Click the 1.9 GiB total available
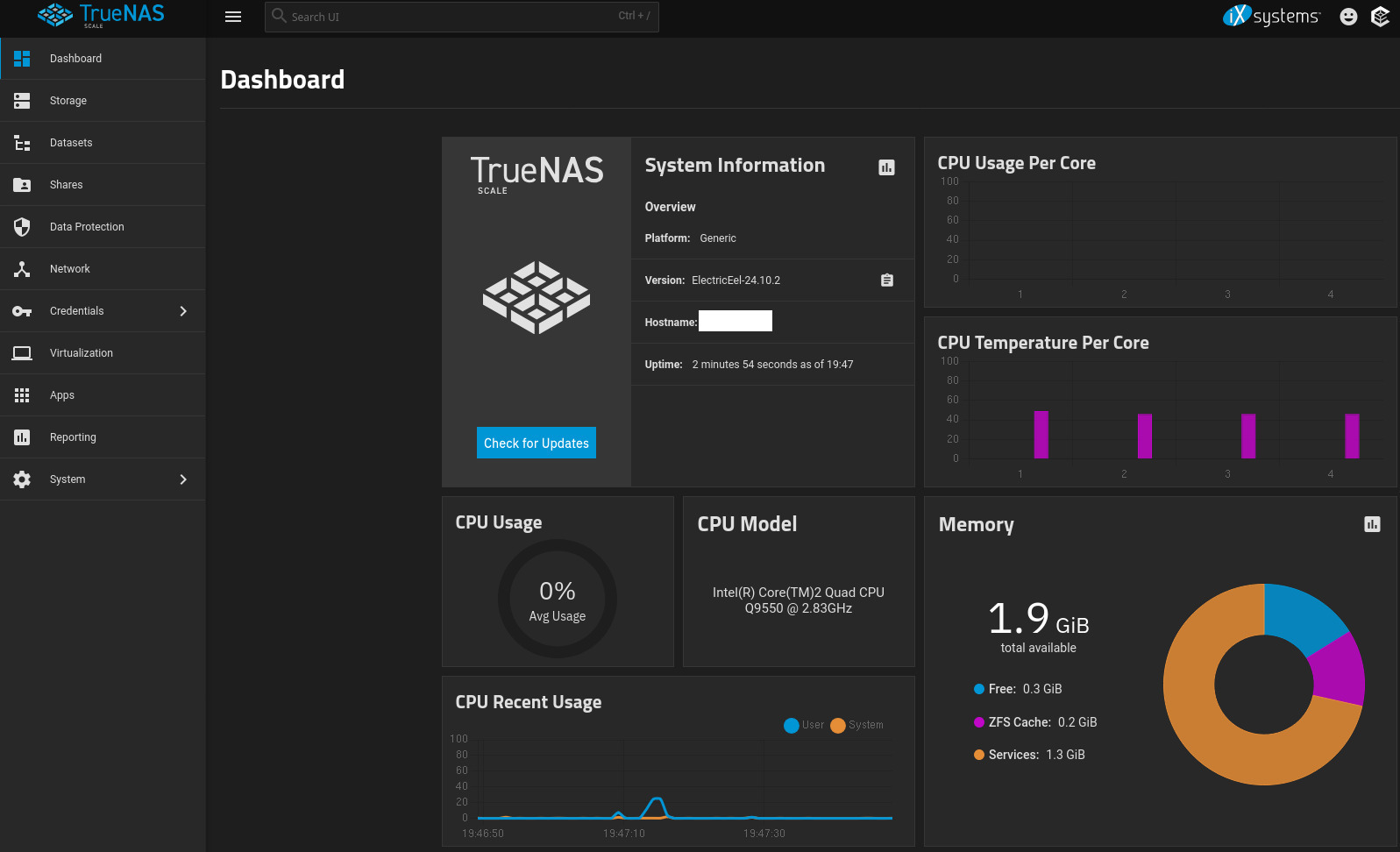 [1039, 627]
